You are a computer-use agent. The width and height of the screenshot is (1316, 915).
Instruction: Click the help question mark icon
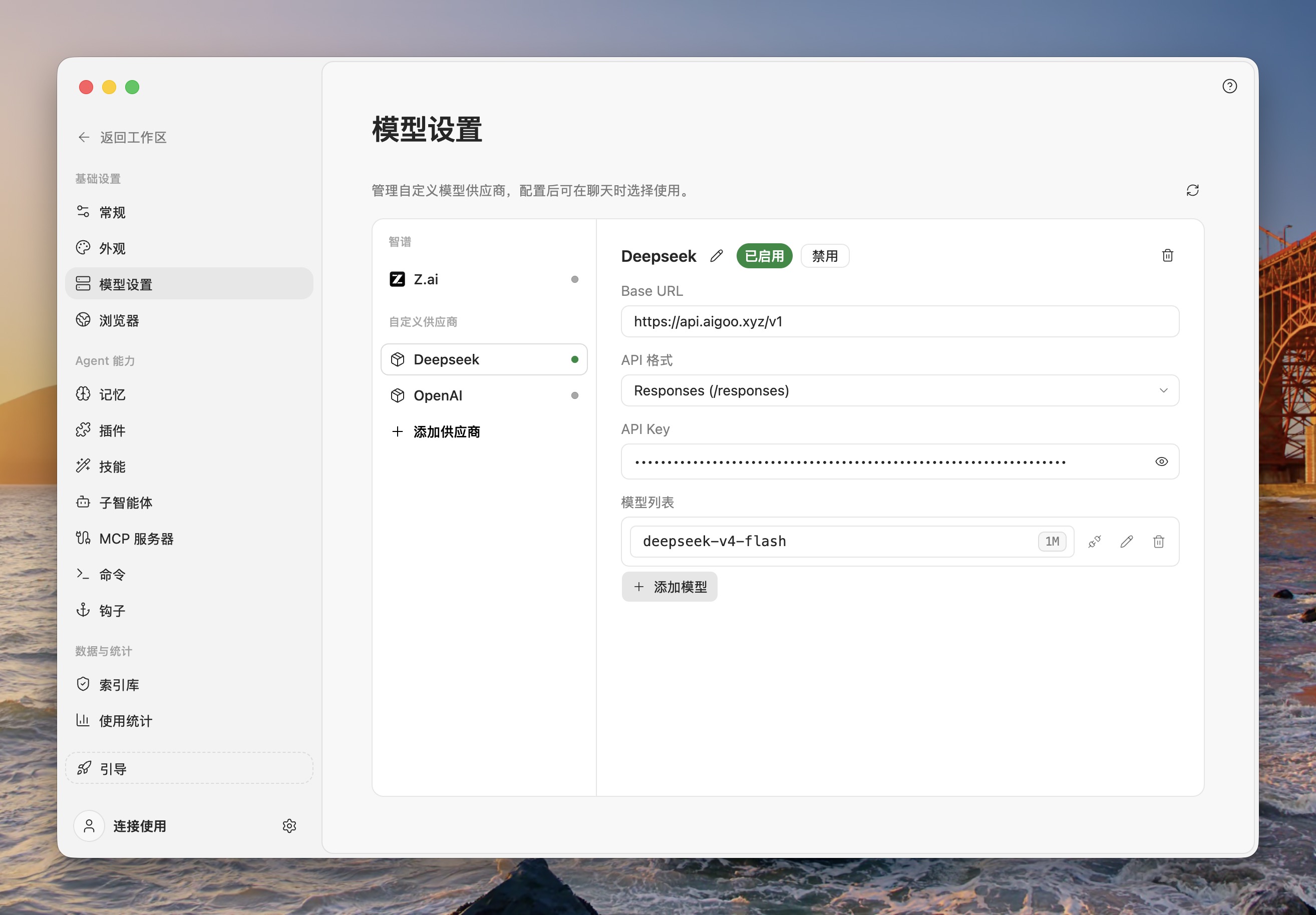(1229, 86)
